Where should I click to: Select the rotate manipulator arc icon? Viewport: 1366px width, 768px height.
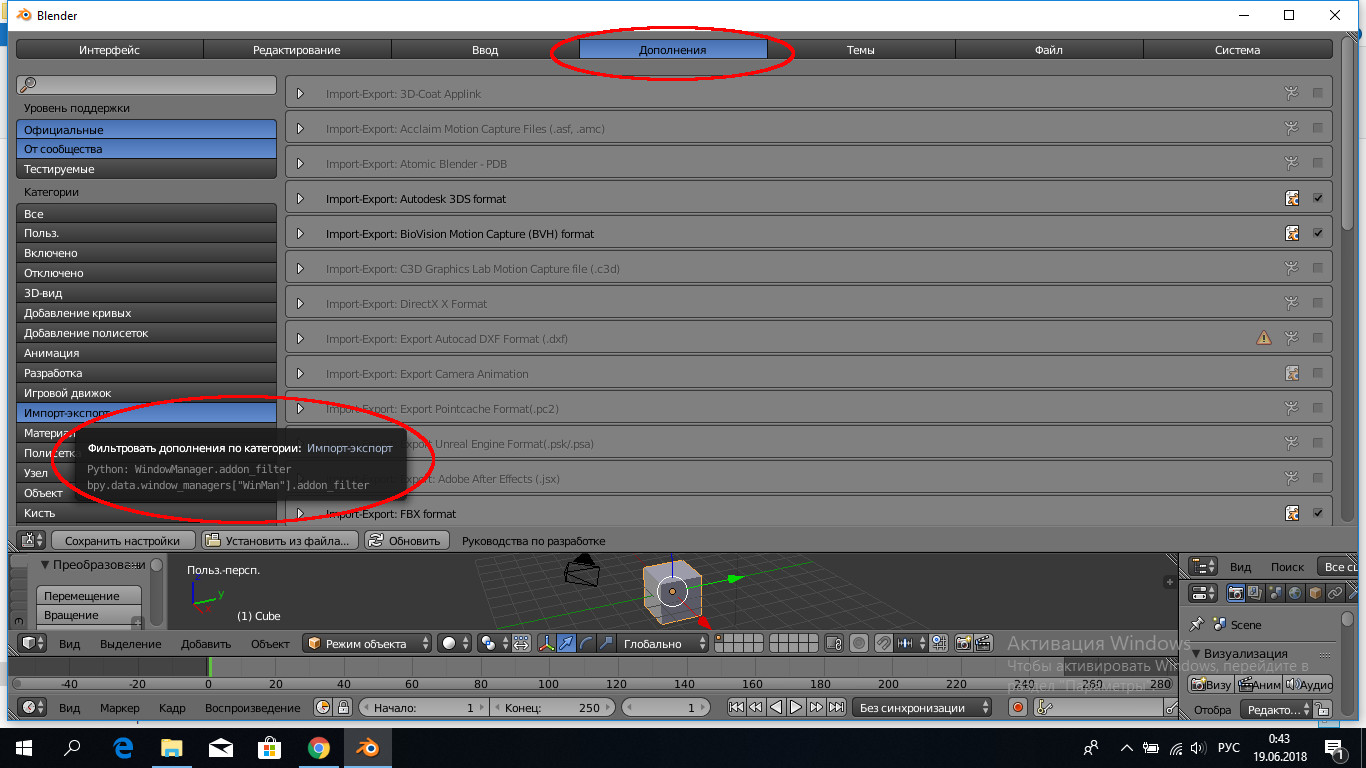[586, 644]
